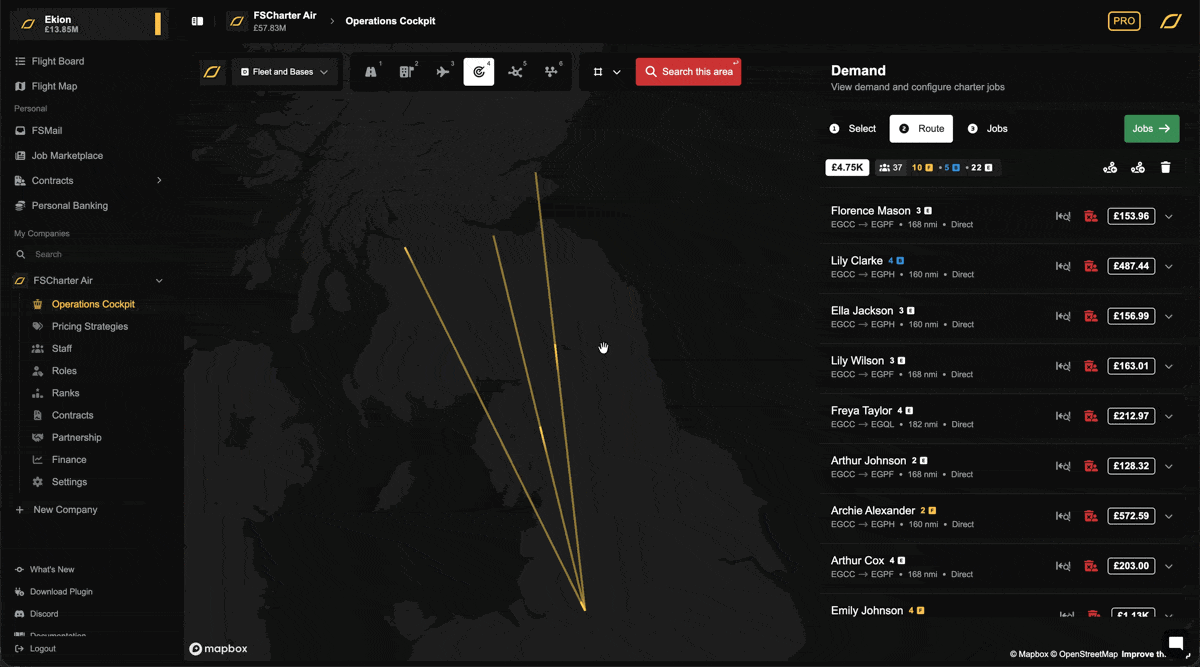The height and width of the screenshot is (667, 1200).
Task: Click the target demand mode icon
Action: pos(479,72)
